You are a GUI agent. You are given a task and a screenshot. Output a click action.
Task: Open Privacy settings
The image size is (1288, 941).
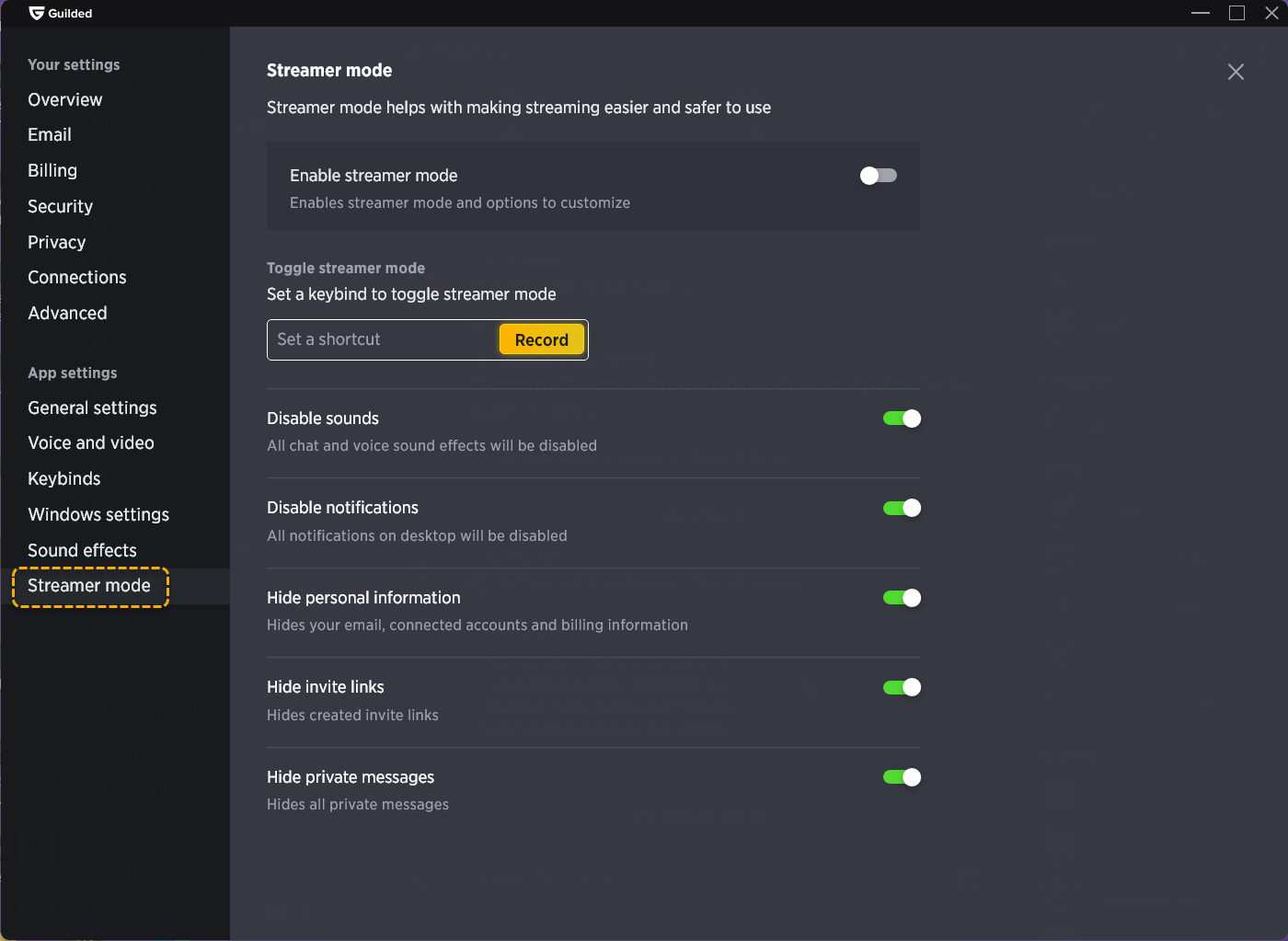(57, 242)
